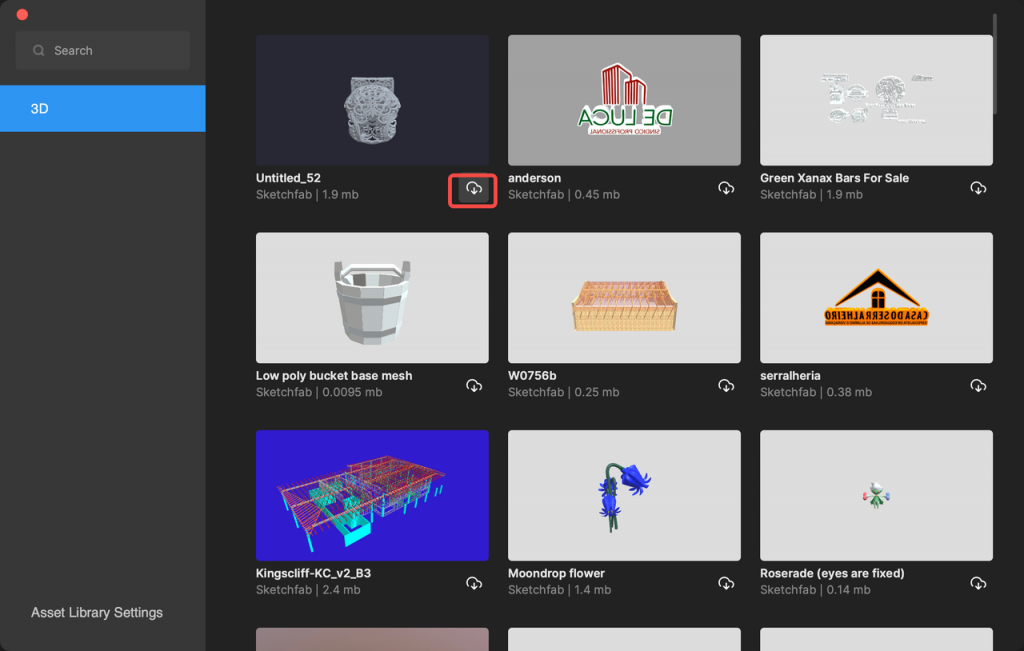Click "Sketchfab | 0.38 mb" info text
Image resolution: width=1024 pixels, height=651 pixels.
point(816,392)
